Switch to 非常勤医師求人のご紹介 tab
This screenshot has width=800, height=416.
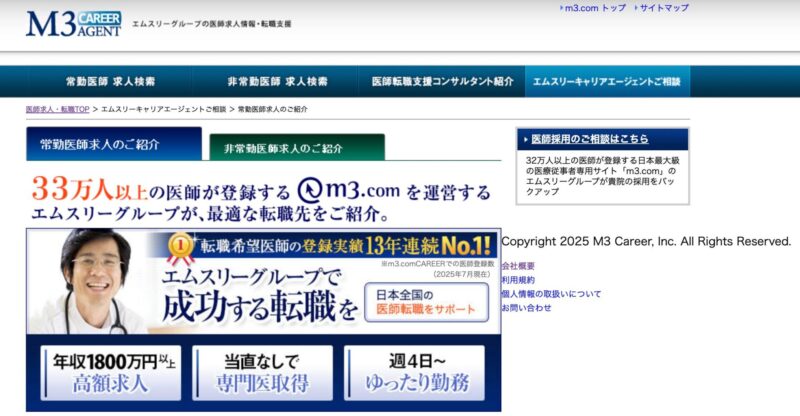click(x=297, y=148)
